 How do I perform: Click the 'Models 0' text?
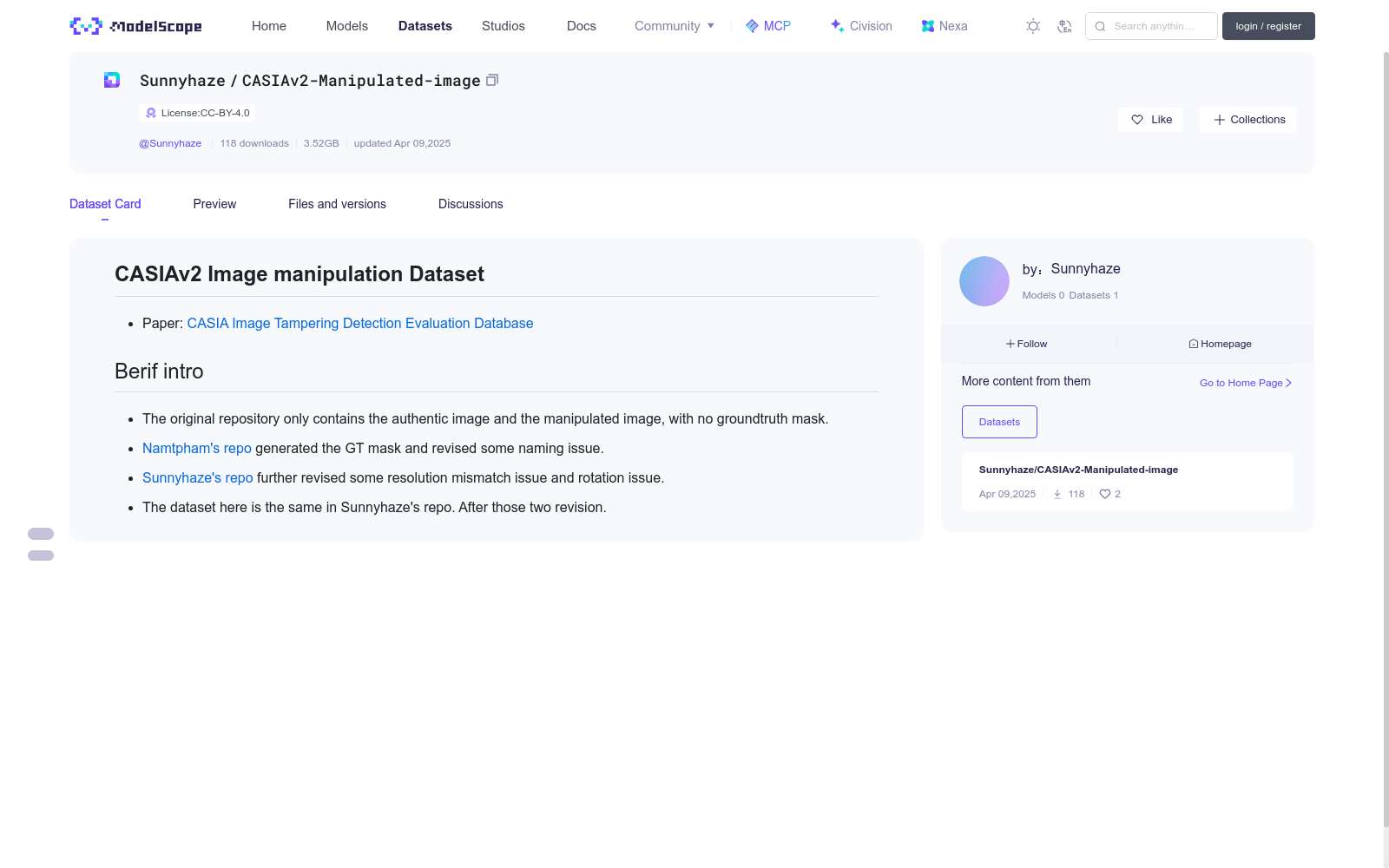[x=1043, y=295]
